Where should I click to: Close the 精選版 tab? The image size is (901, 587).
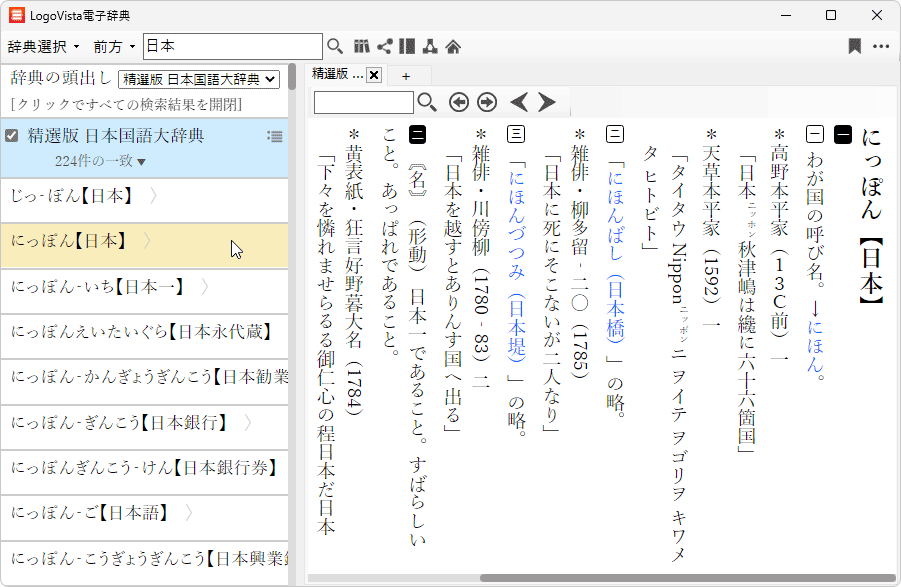pos(374,75)
